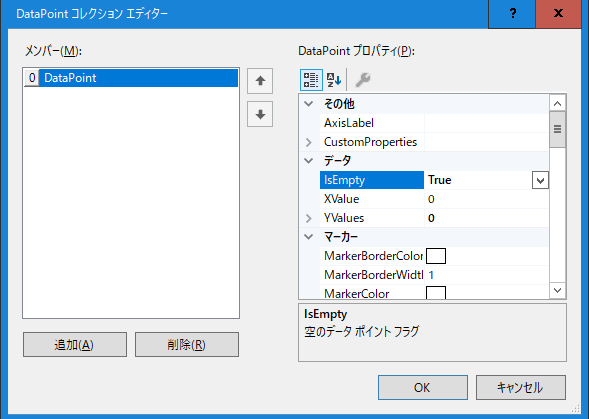589x419 pixels.
Task: Open the IsEmpty value dropdown
Action: click(540, 180)
